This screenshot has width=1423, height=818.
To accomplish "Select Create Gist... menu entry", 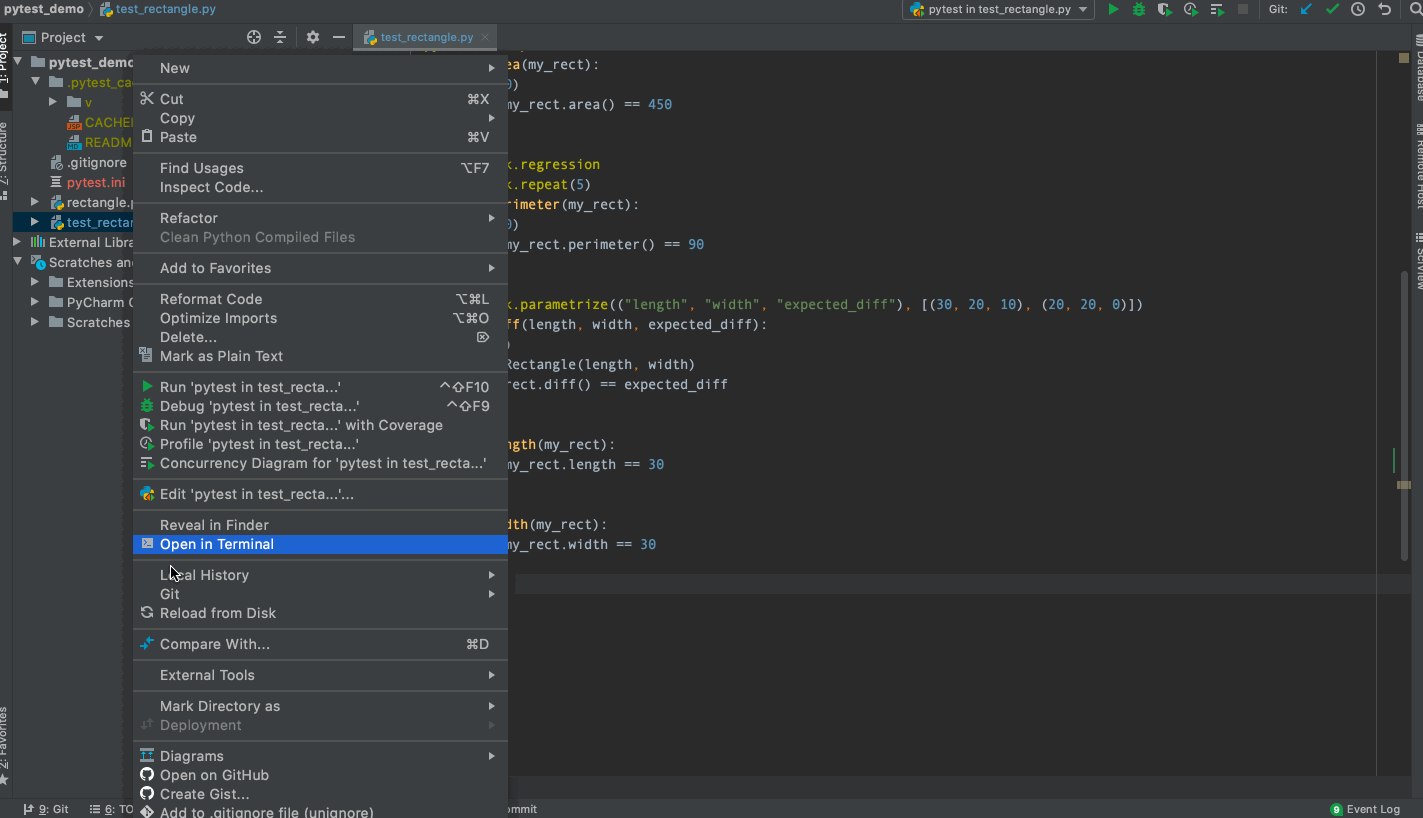I will [x=320, y=794].
